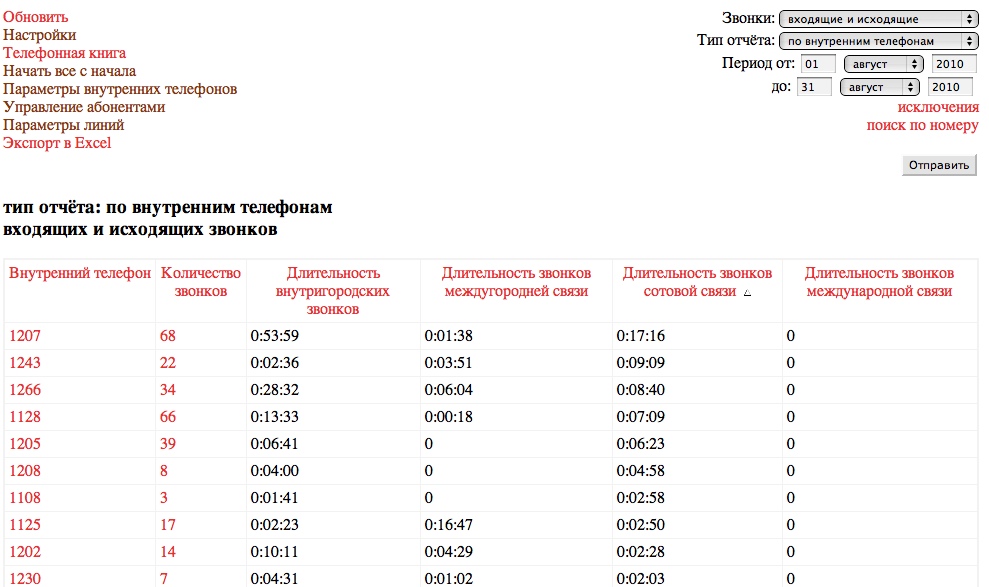Open "Телефонная книга" from the menu
The height and width of the screenshot is (587, 989).
64,52
